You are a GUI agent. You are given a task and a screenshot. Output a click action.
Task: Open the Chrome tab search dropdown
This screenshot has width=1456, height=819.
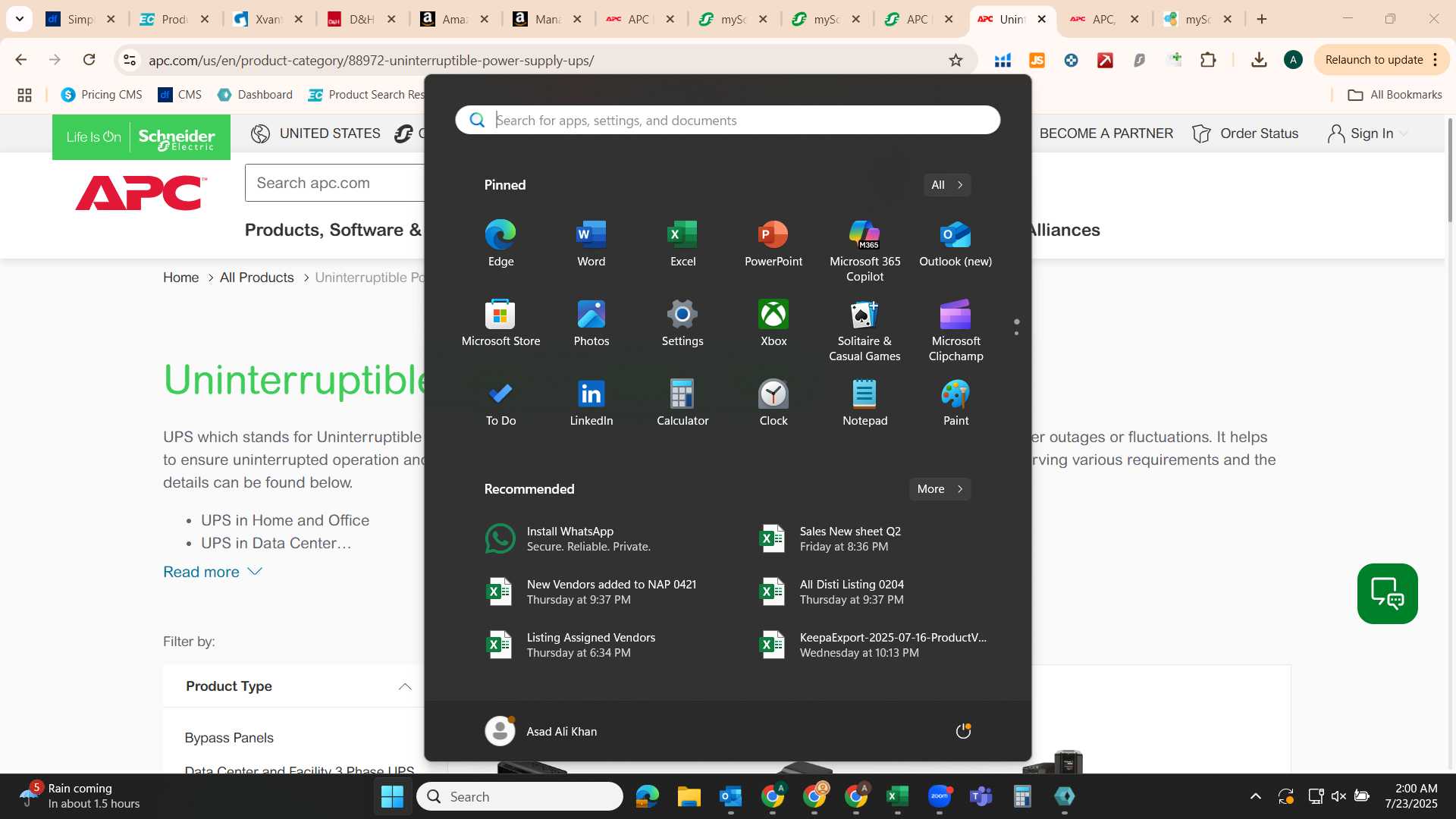pos(20,19)
